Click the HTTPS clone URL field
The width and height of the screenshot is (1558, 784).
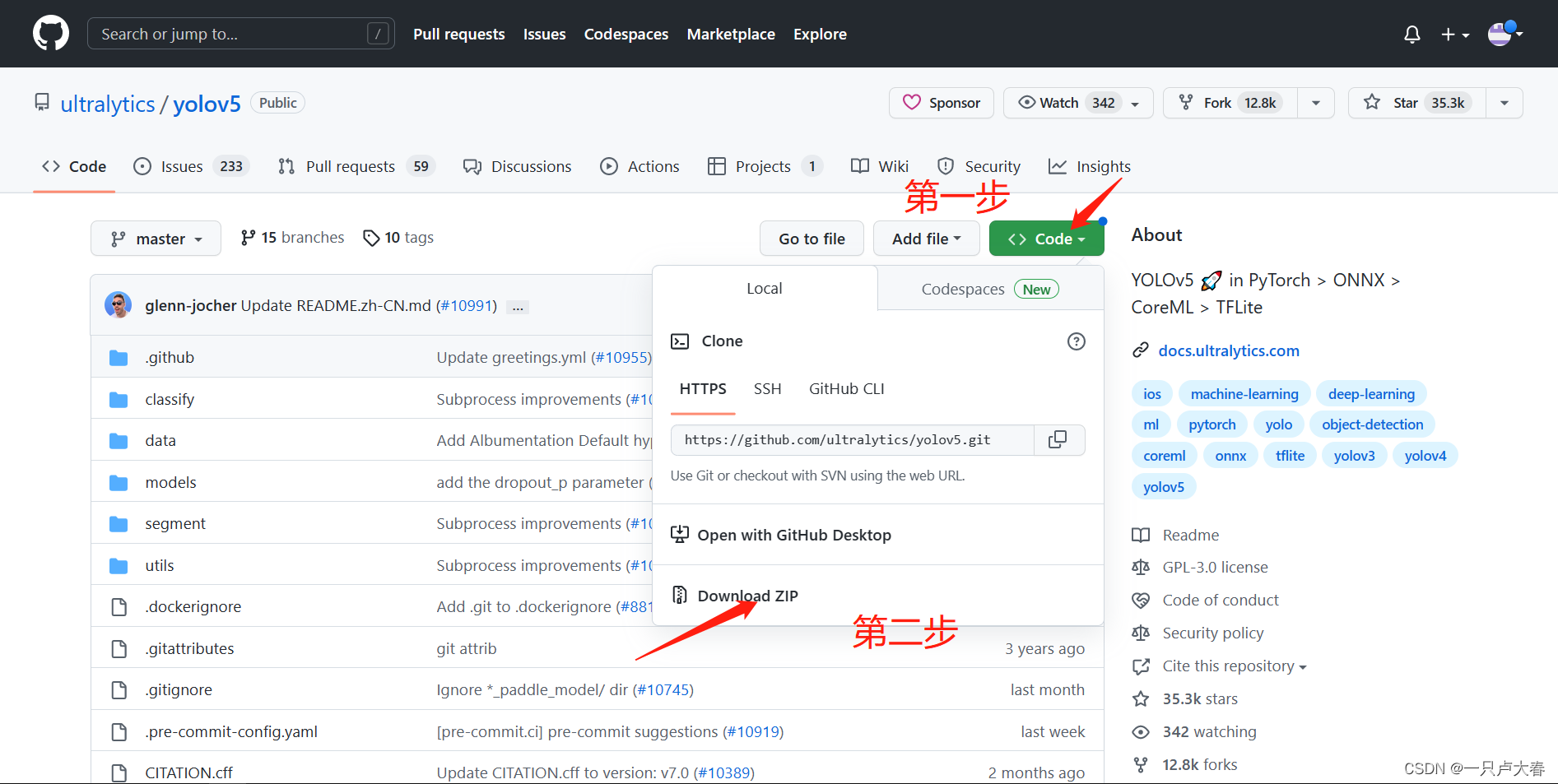coord(853,440)
